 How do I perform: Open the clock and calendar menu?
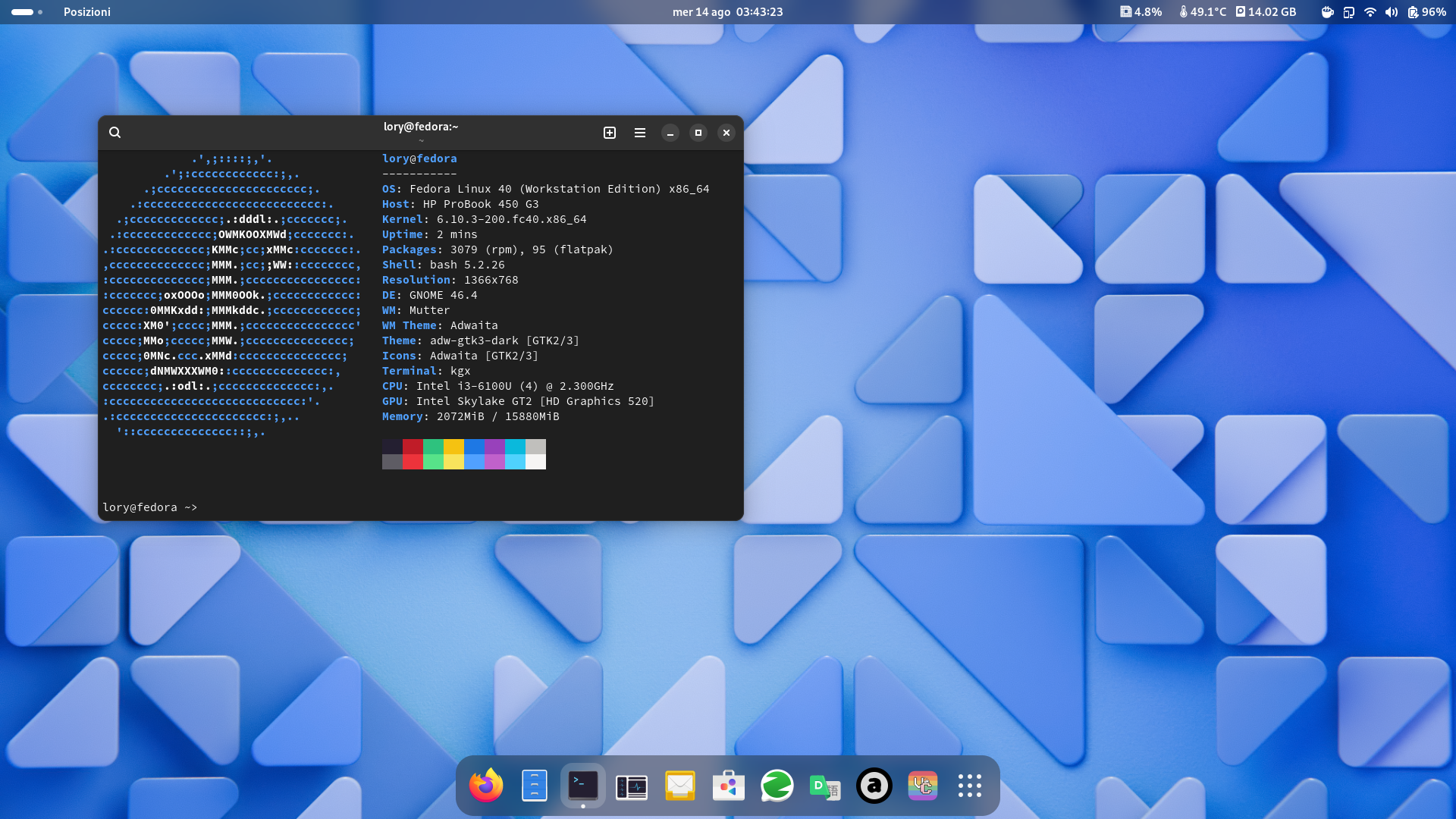tap(727, 12)
